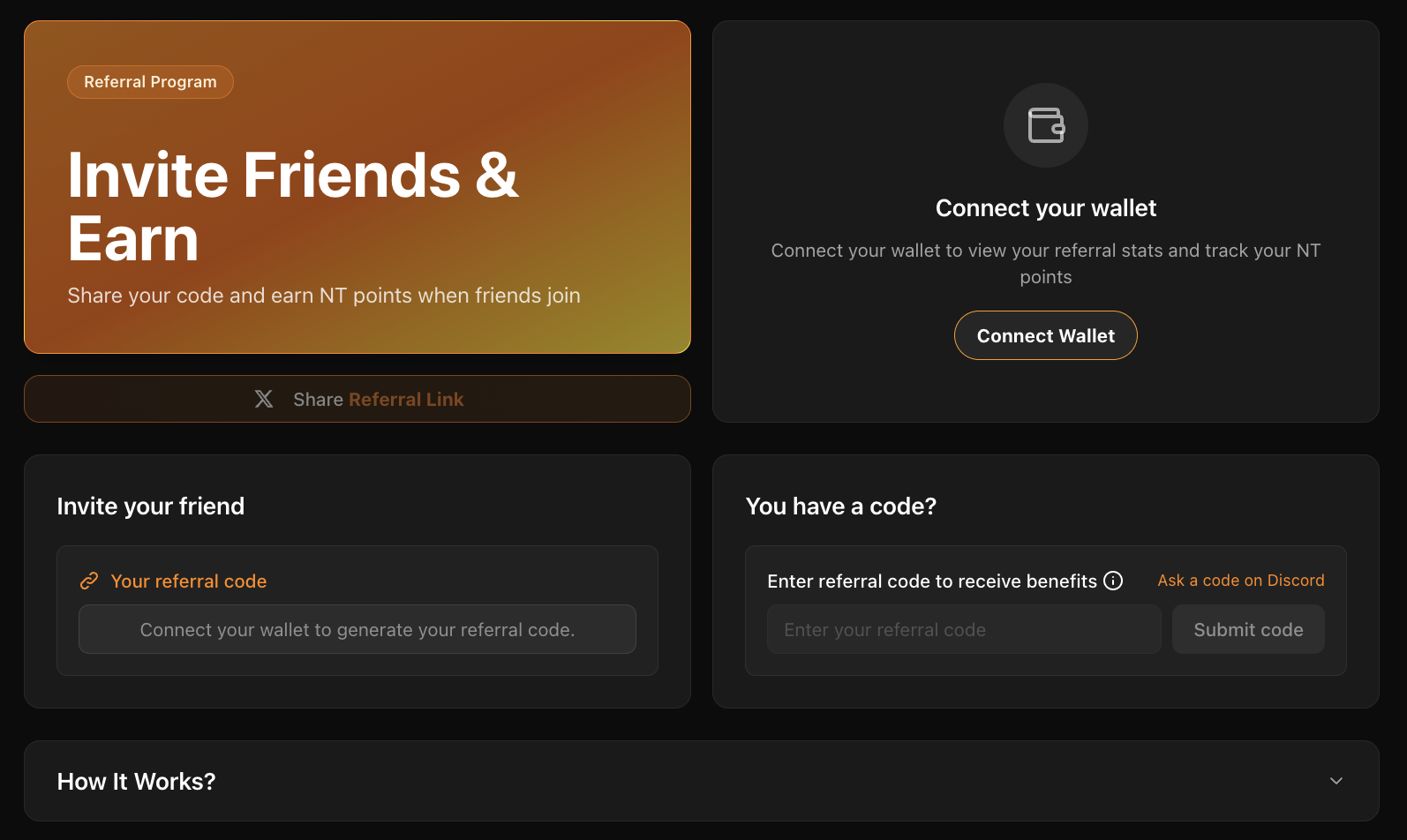Image resolution: width=1407 pixels, height=840 pixels.
Task: Focus the Enter your referral code field
Action: coord(964,630)
